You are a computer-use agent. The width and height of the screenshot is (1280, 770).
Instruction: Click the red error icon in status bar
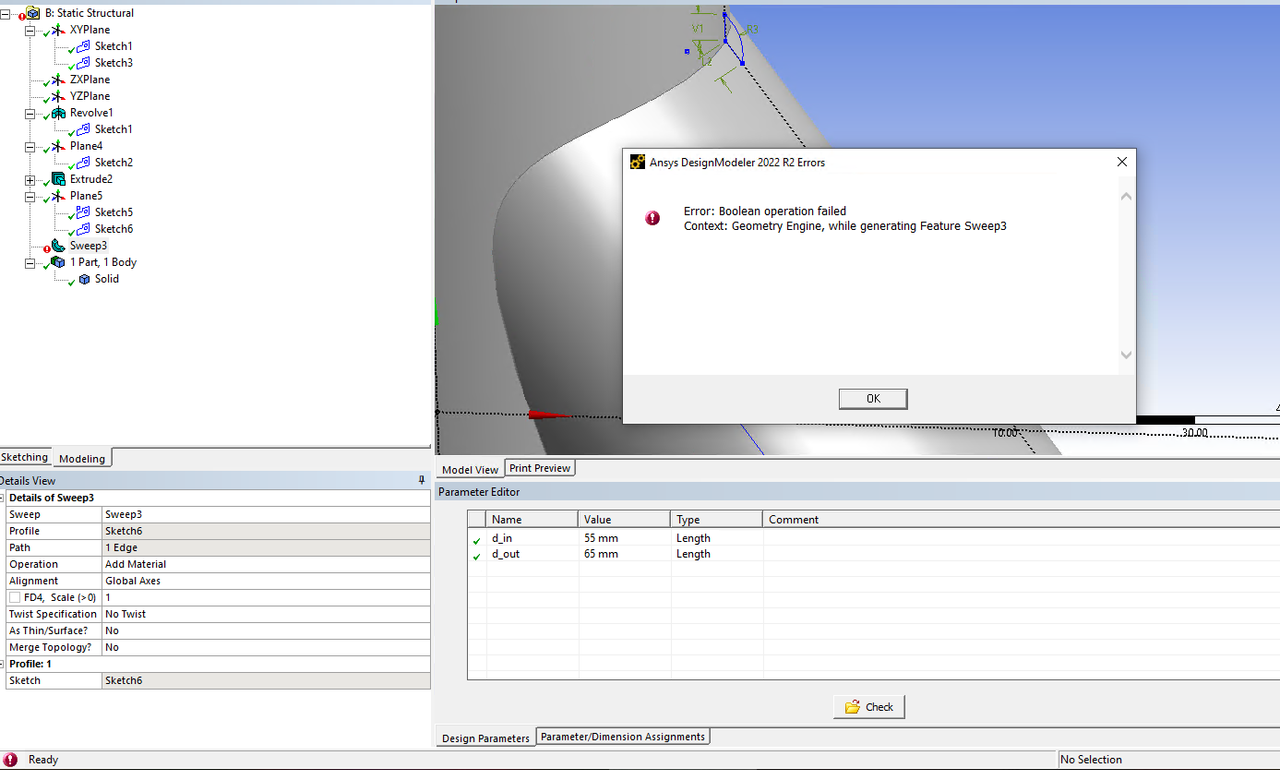tap(10, 760)
